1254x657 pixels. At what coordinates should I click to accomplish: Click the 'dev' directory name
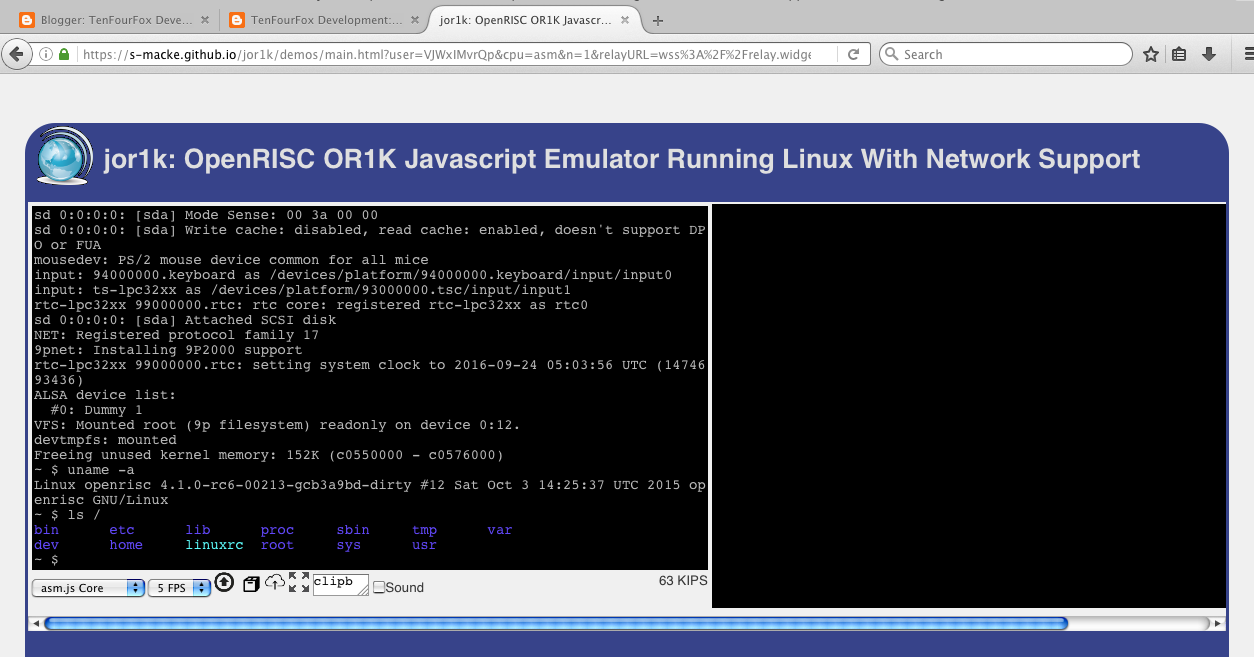click(x=46, y=545)
